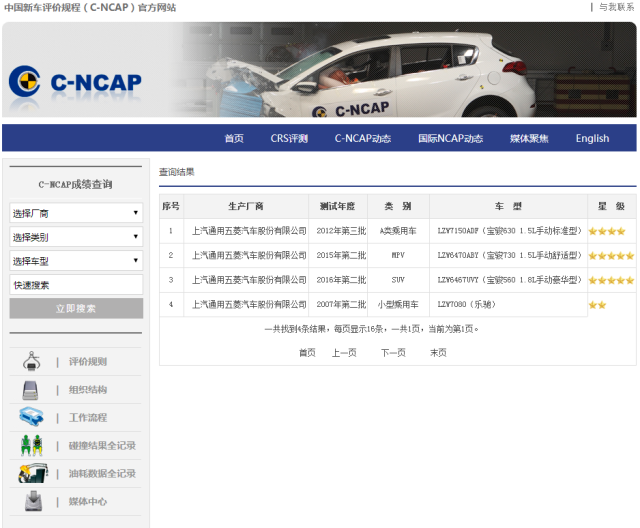This screenshot has width=640, height=528.
Task: Open the 选择厂商 dropdown
Action: [76, 213]
